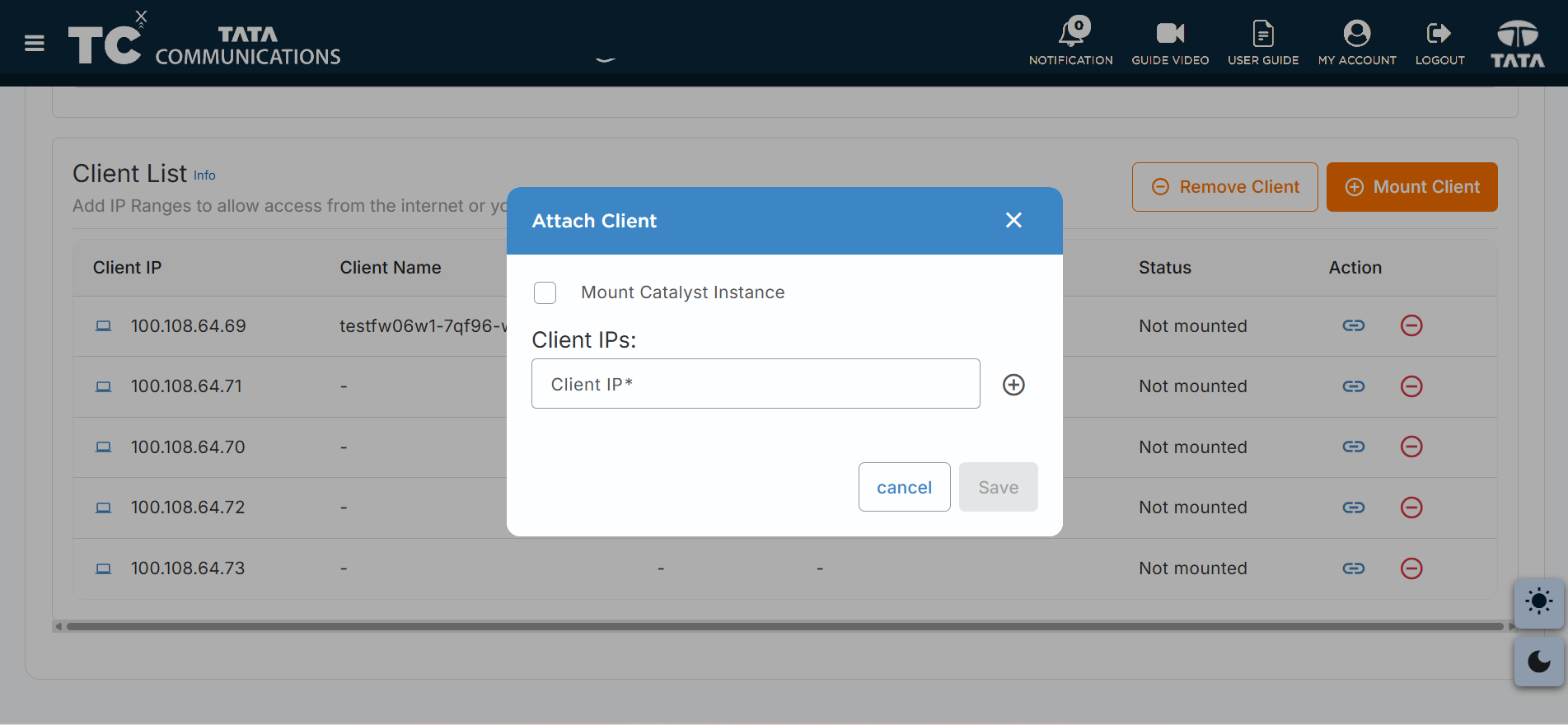Click mount link icon for 100.108.64.69
The width and height of the screenshot is (1568, 725).
pyautogui.click(x=1354, y=325)
